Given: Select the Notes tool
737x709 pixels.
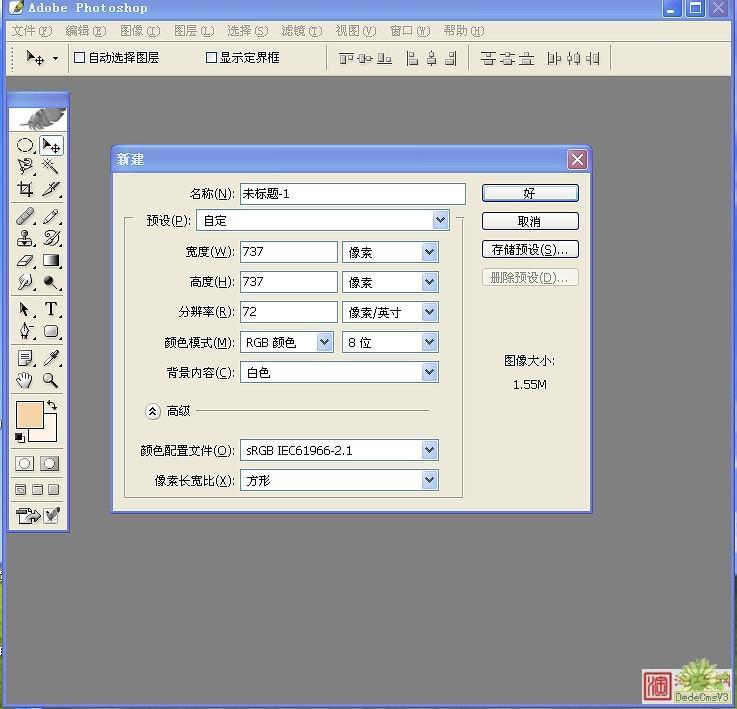Looking at the screenshot, I should [25, 358].
